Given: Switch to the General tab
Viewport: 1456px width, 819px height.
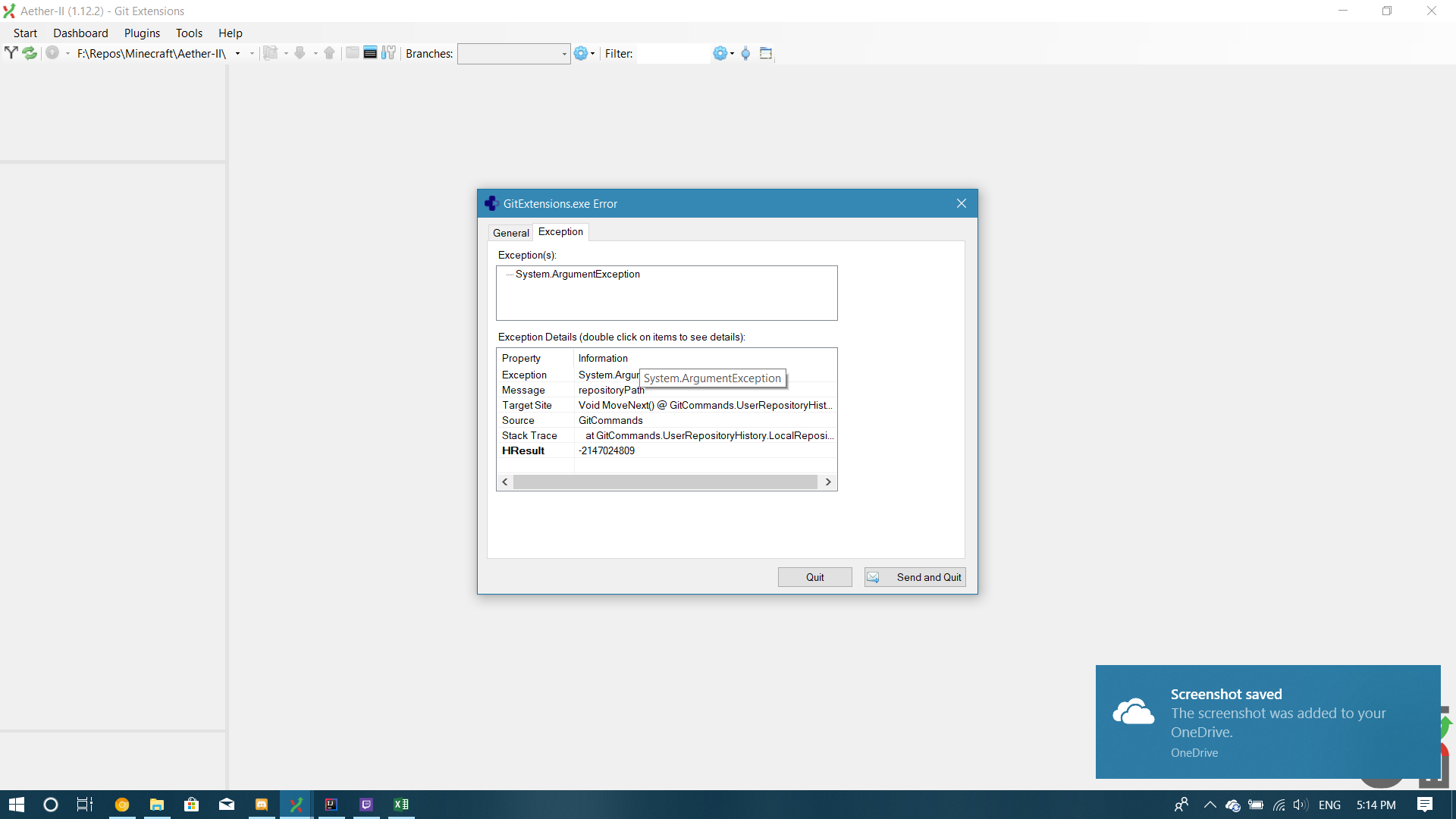Looking at the screenshot, I should [x=510, y=232].
